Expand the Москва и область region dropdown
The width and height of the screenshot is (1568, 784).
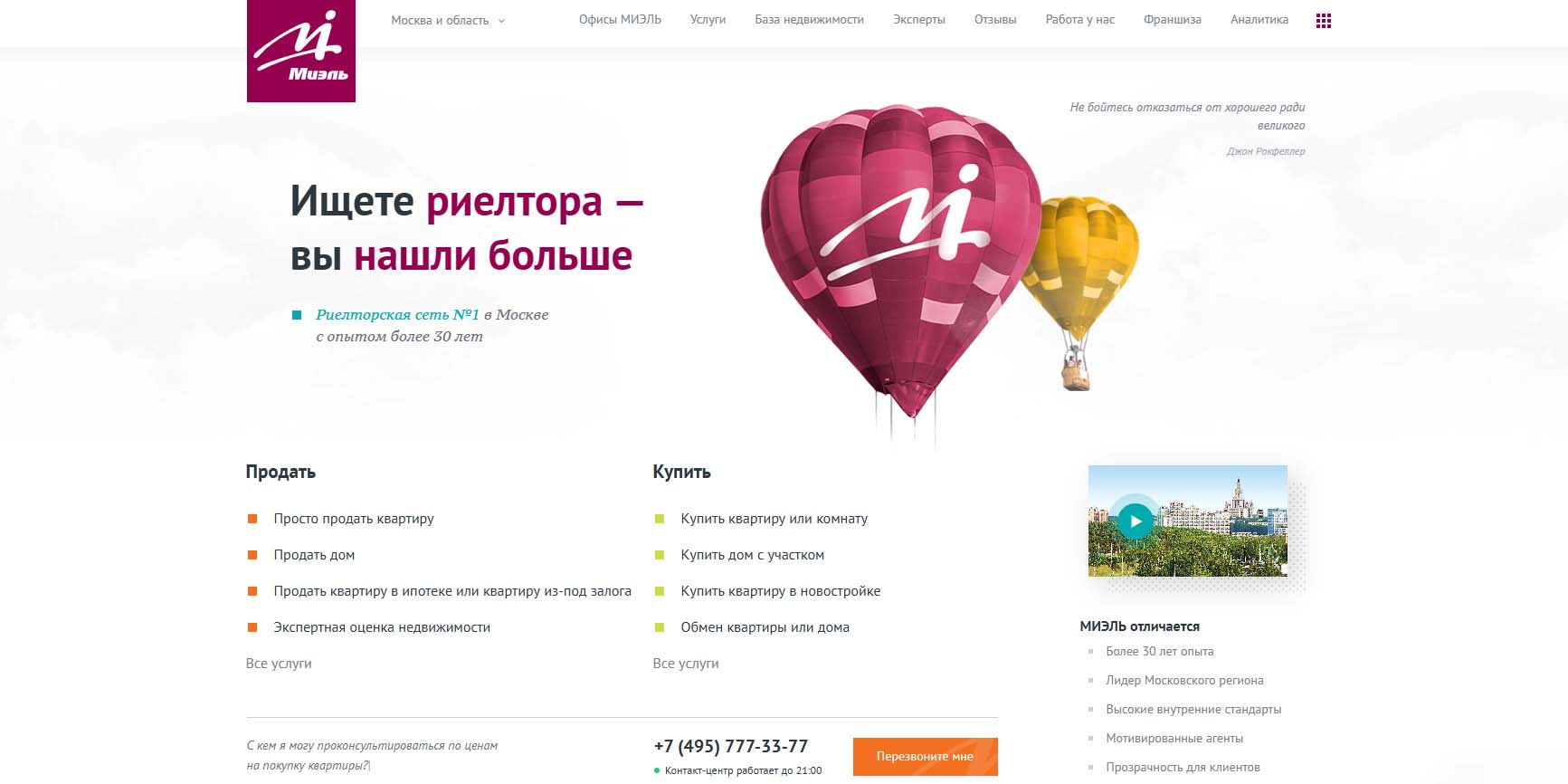click(448, 20)
